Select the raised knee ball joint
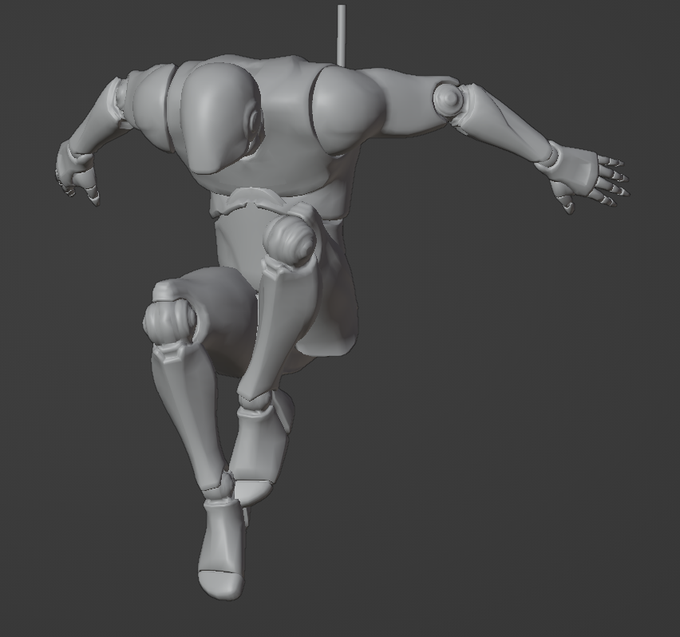680x637 pixels. tap(170, 321)
